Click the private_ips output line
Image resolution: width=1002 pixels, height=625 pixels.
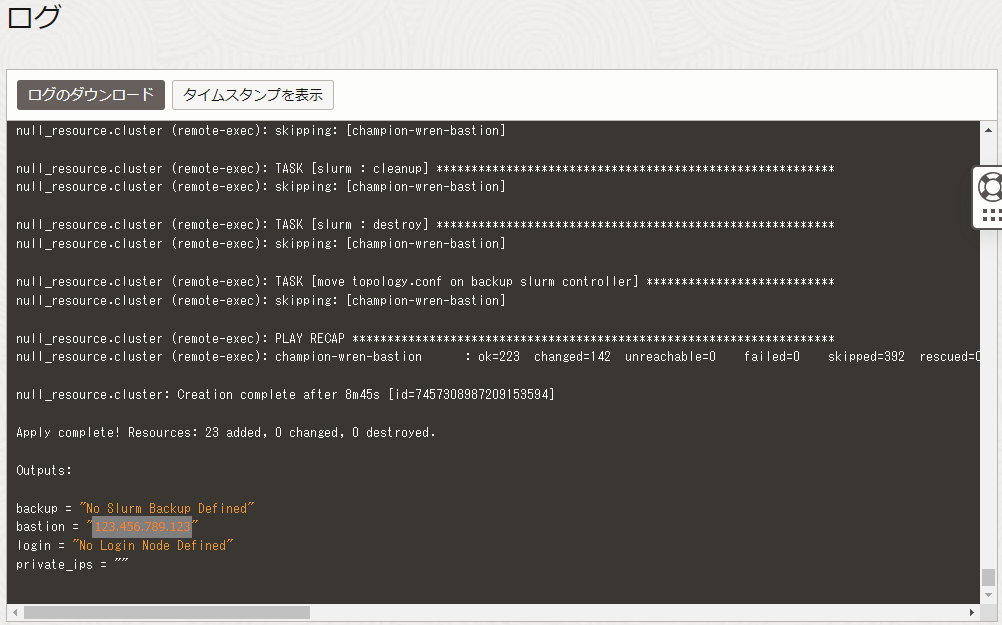72,565
